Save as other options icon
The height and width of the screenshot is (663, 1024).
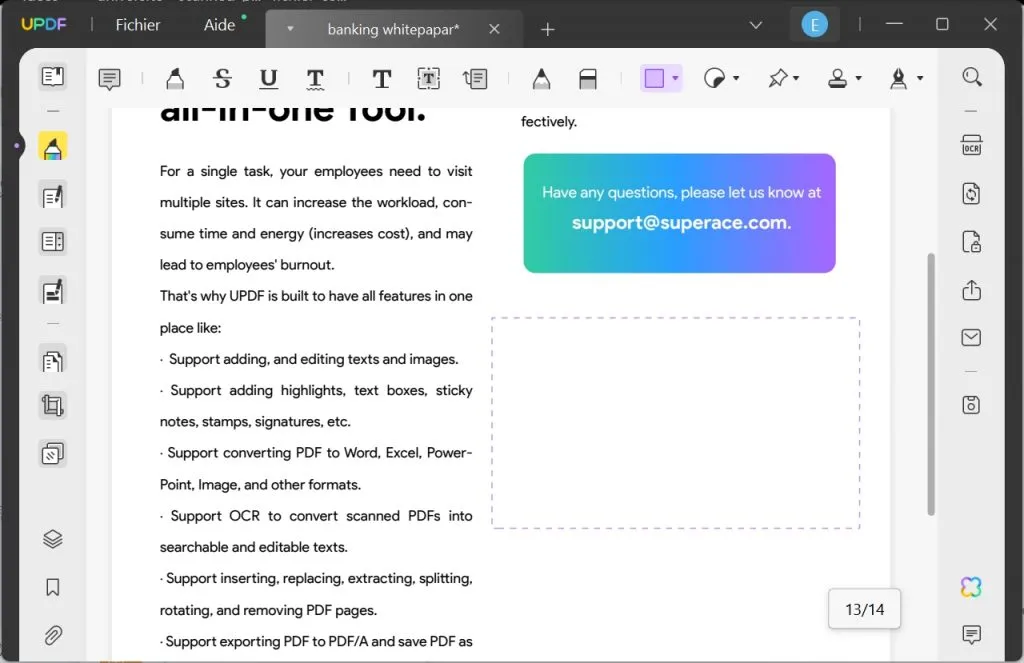click(971, 405)
